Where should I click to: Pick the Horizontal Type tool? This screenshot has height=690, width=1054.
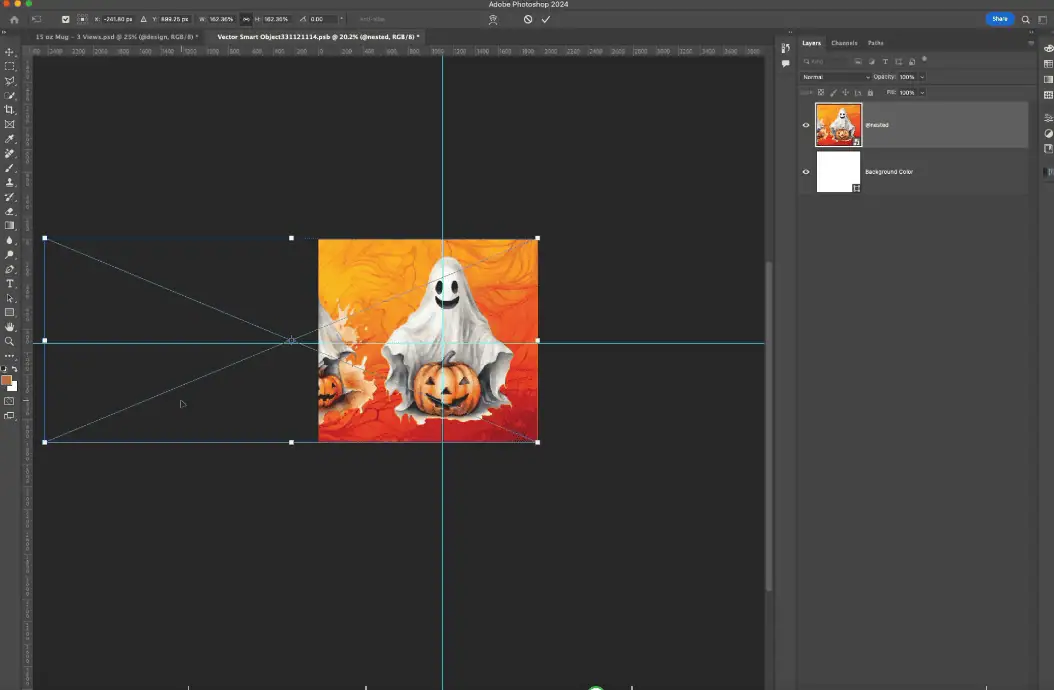tap(10, 284)
